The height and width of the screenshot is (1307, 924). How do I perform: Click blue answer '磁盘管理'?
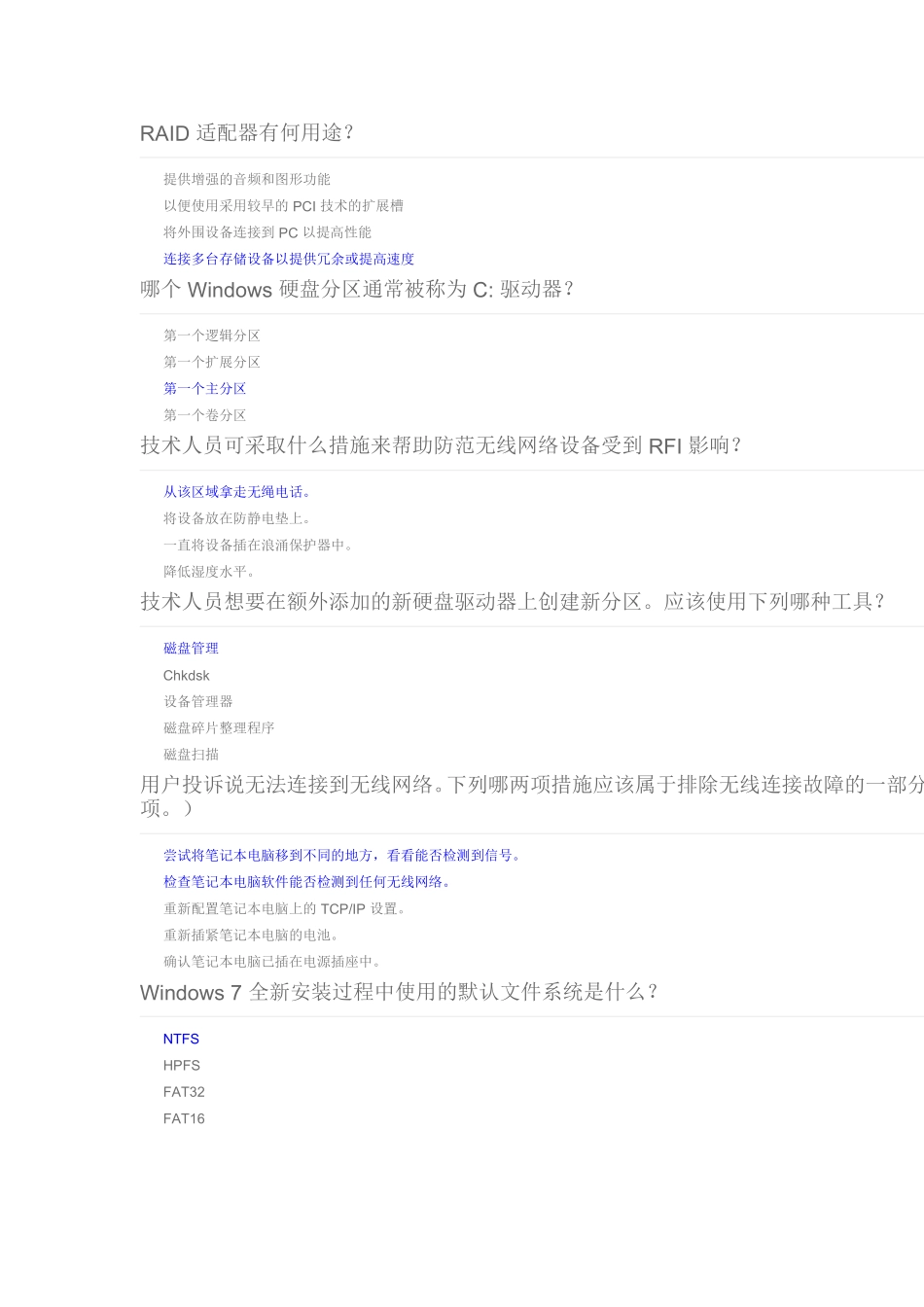pyautogui.click(x=192, y=649)
